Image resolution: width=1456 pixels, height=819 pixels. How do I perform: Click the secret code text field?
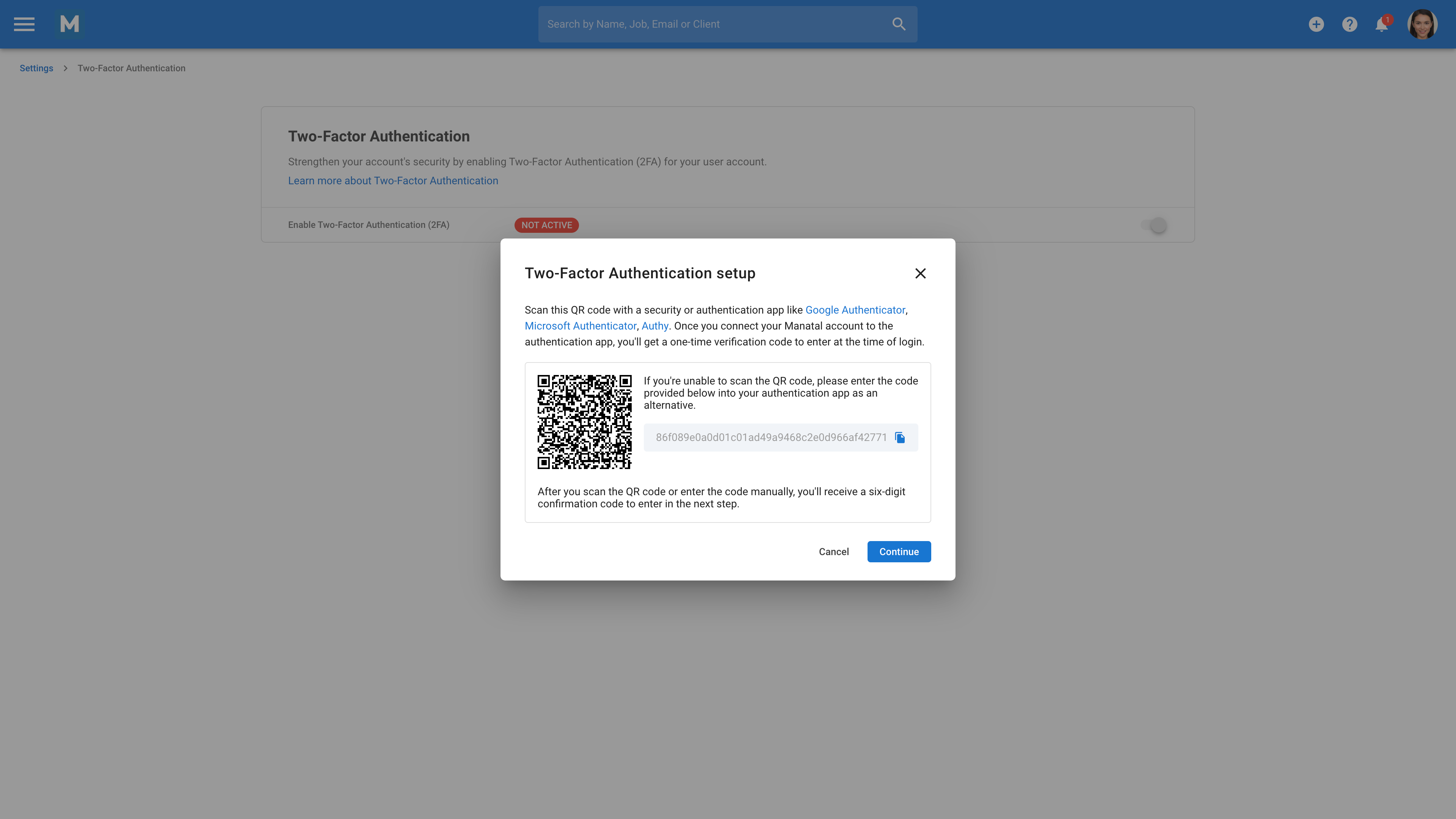click(x=770, y=438)
